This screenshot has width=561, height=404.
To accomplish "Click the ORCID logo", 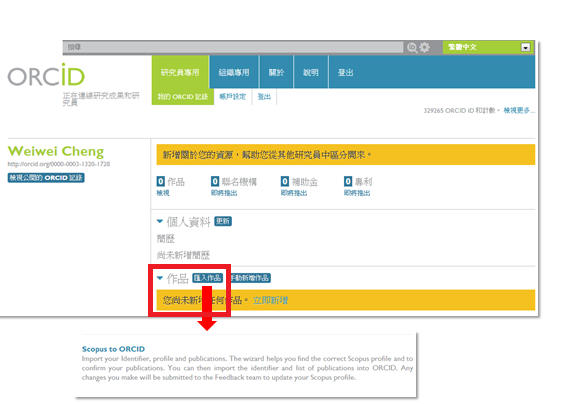I will (x=46, y=75).
